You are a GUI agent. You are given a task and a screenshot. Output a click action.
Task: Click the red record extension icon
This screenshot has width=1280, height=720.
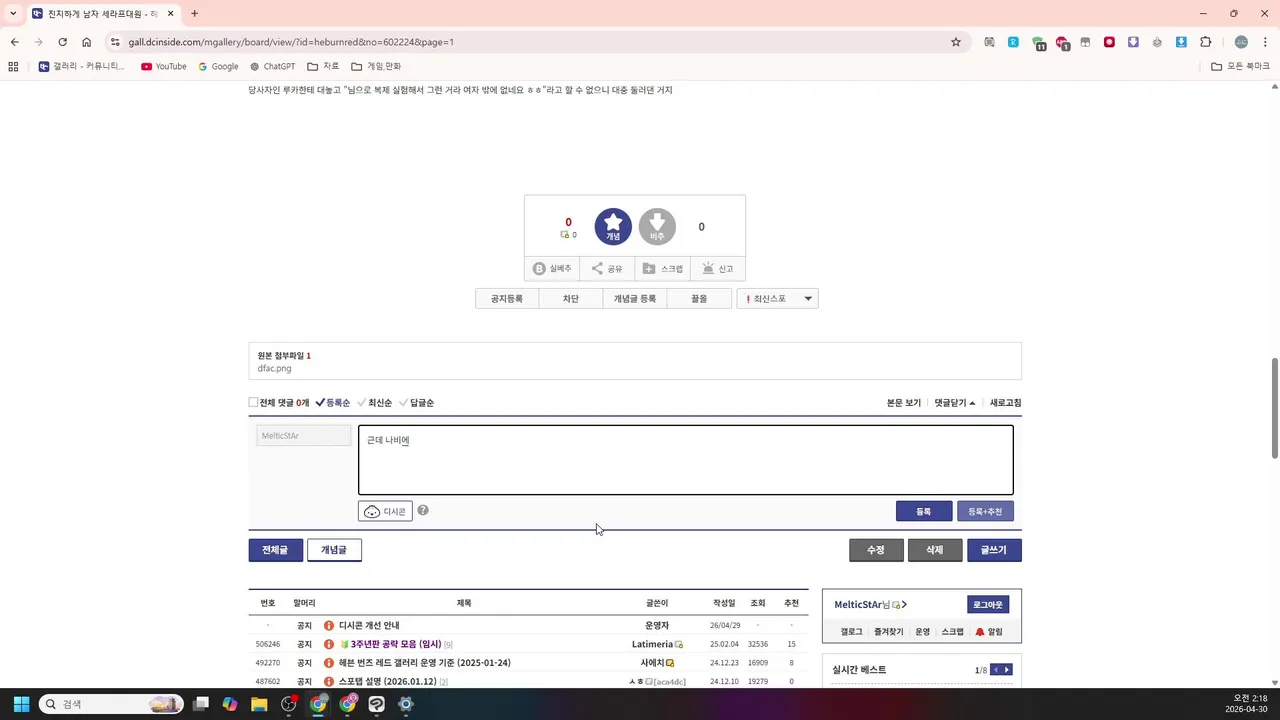[1109, 42]
